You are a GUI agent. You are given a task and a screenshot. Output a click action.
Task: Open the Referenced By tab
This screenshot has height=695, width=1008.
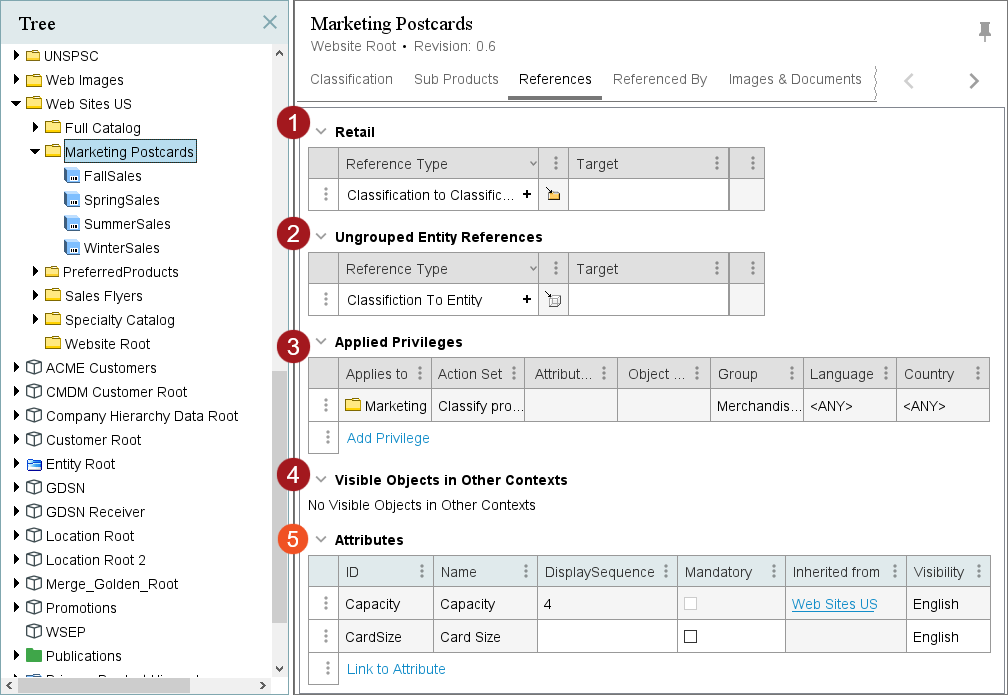coord(659,80)
